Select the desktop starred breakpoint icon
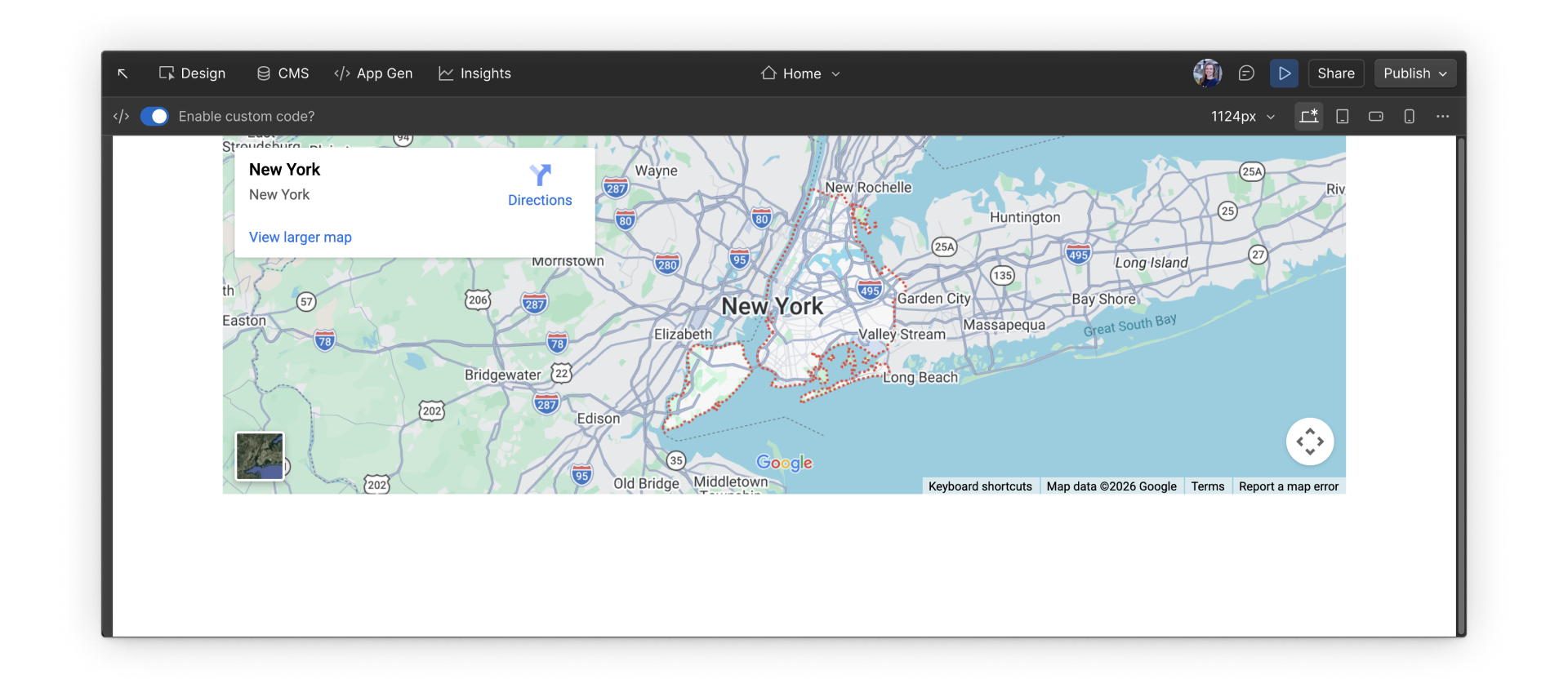Screen dimensions: 1568x688 1308,116
